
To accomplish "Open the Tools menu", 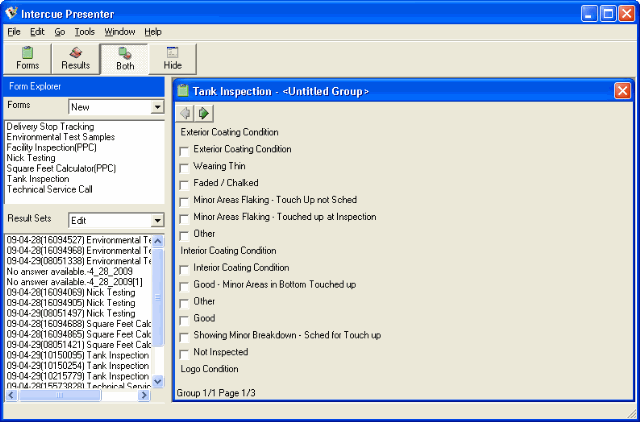I will 84,32.
